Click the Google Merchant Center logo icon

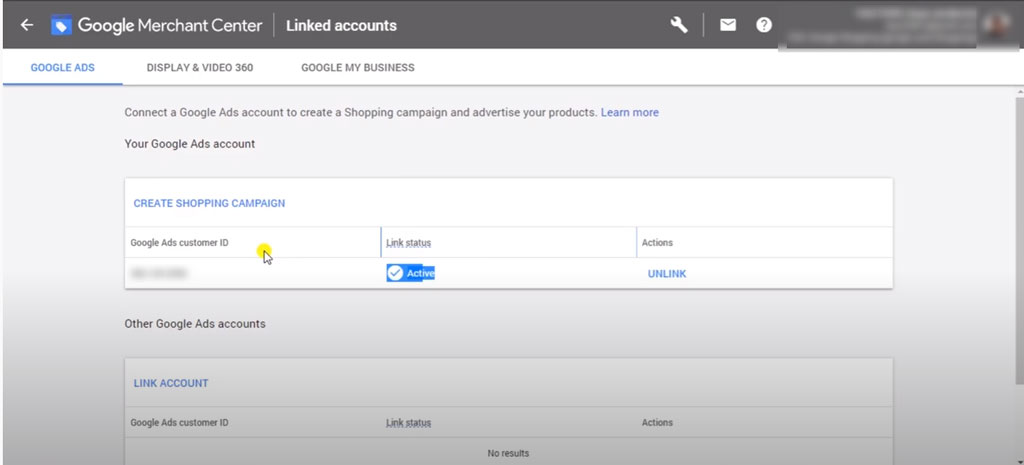pos(61,25)
